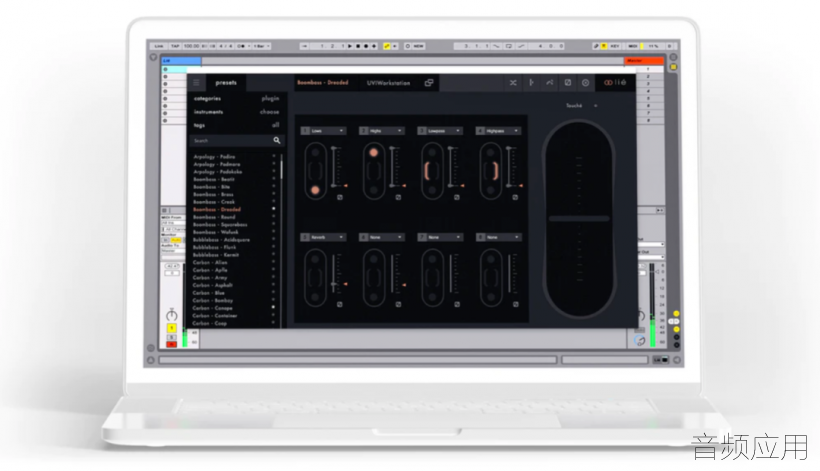
Task: Open the slot 4 Highpass dropdown
Action: point(498,131)
